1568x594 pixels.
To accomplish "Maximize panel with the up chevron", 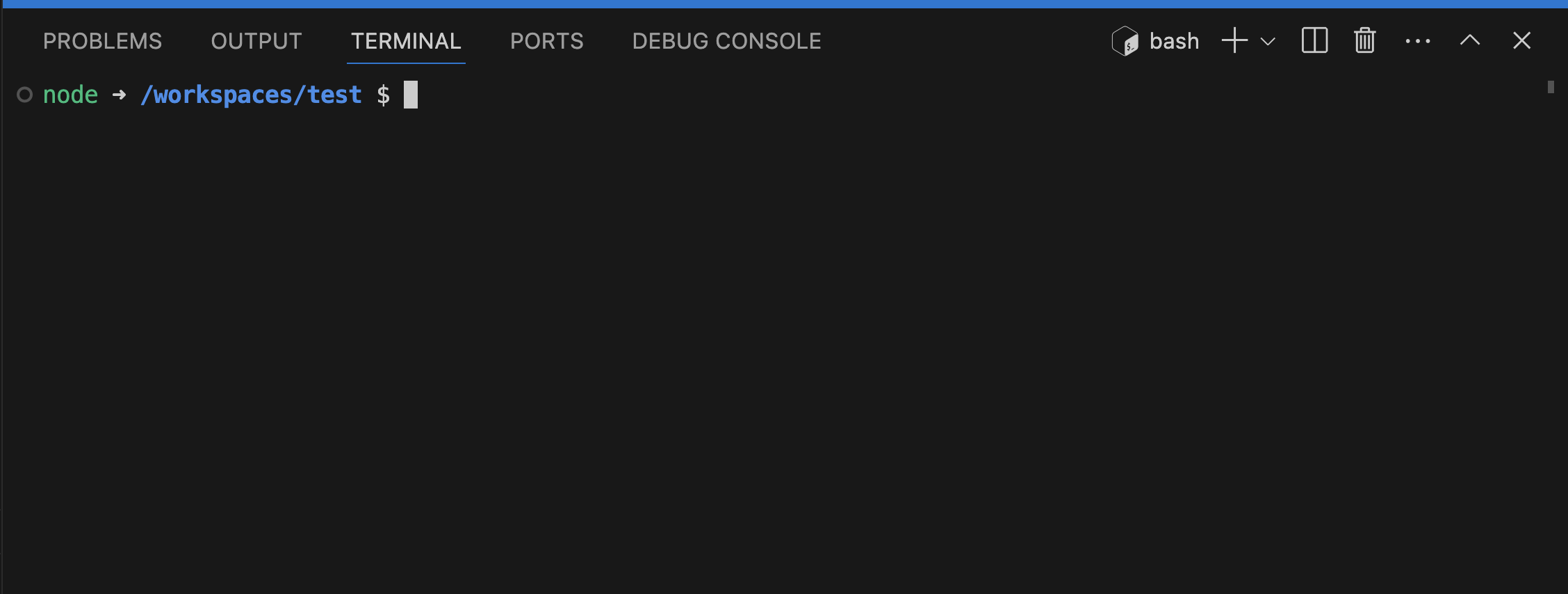I will click(x=1470, y=40).
